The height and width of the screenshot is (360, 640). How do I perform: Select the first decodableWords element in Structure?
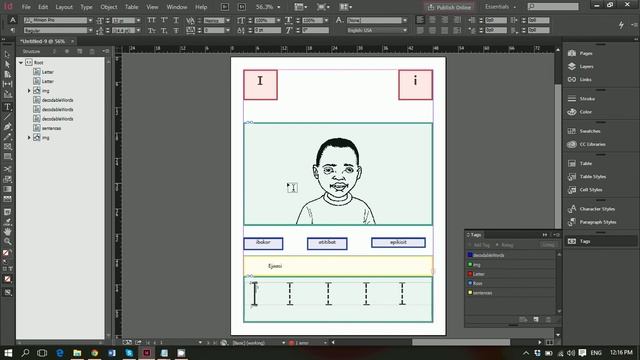pos(57,100)
